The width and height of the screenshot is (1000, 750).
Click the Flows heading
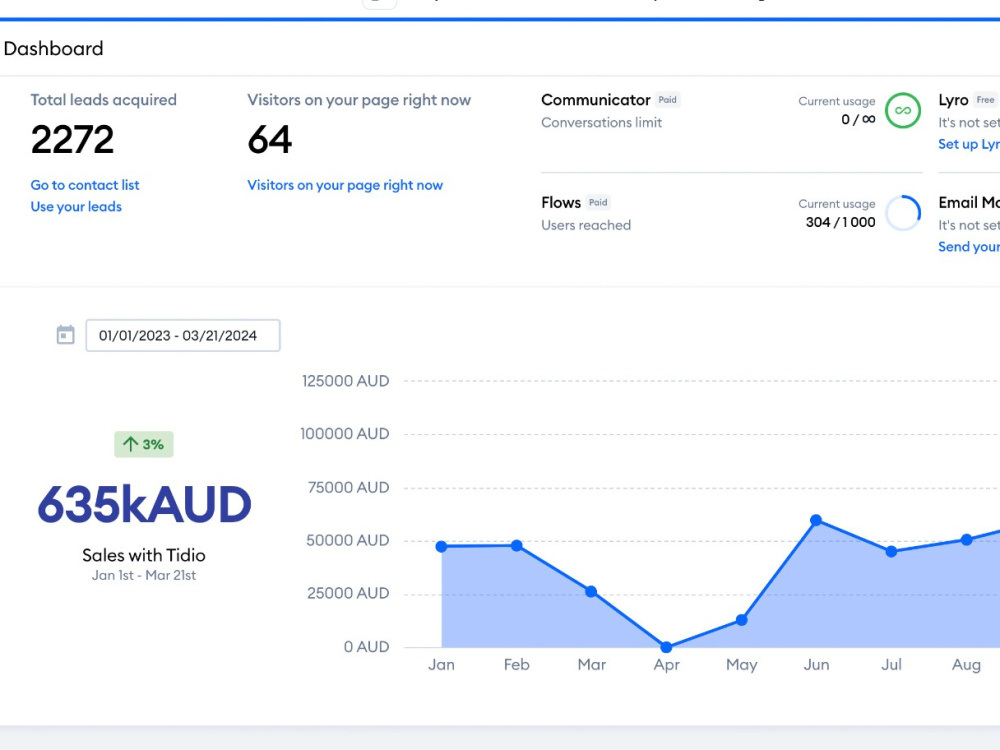click(561, 203)
